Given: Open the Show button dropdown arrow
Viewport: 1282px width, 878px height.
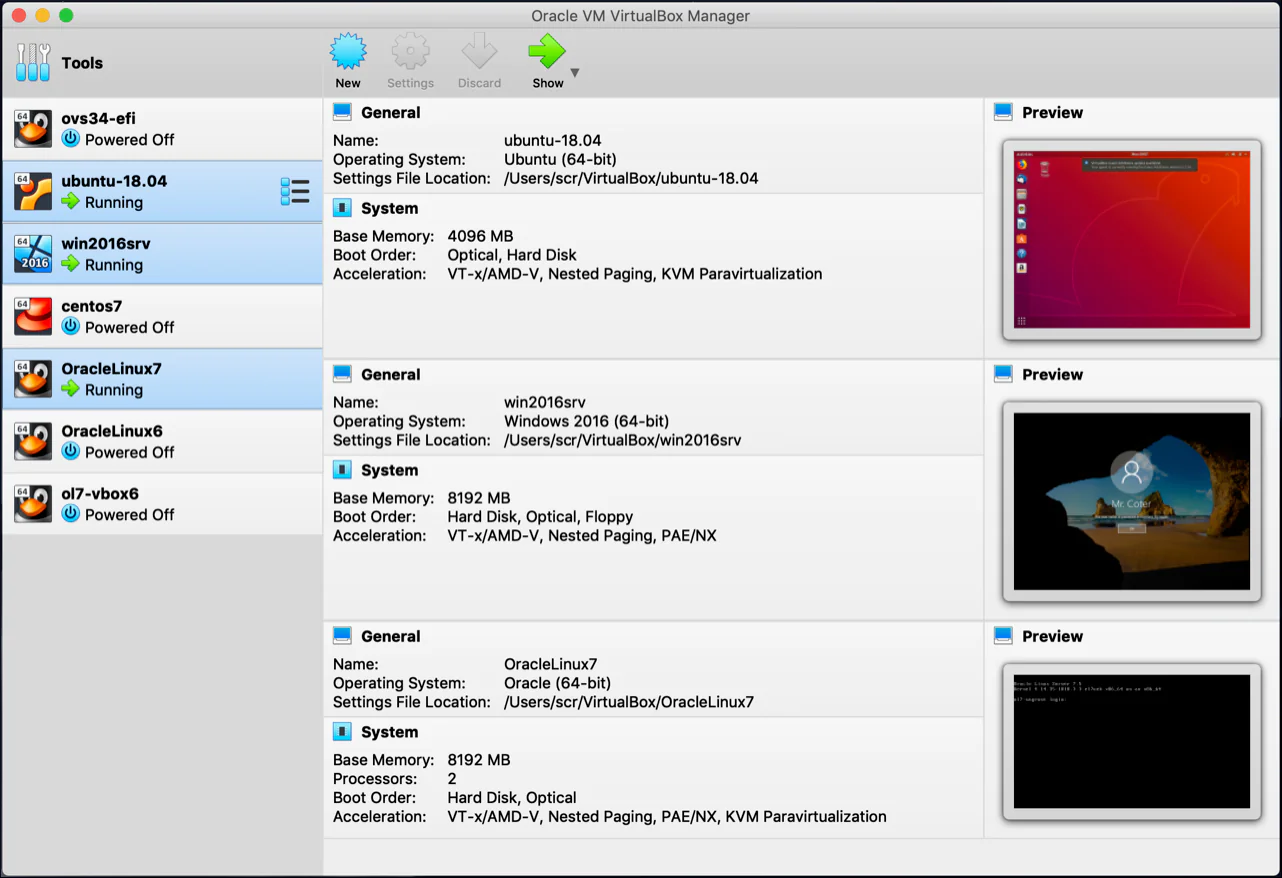Looking at the screenshot, I should point(575,73).
